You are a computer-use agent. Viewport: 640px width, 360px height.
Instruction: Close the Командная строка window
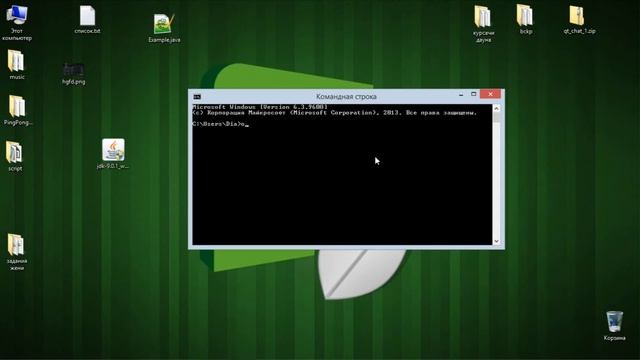pos(490,94)
